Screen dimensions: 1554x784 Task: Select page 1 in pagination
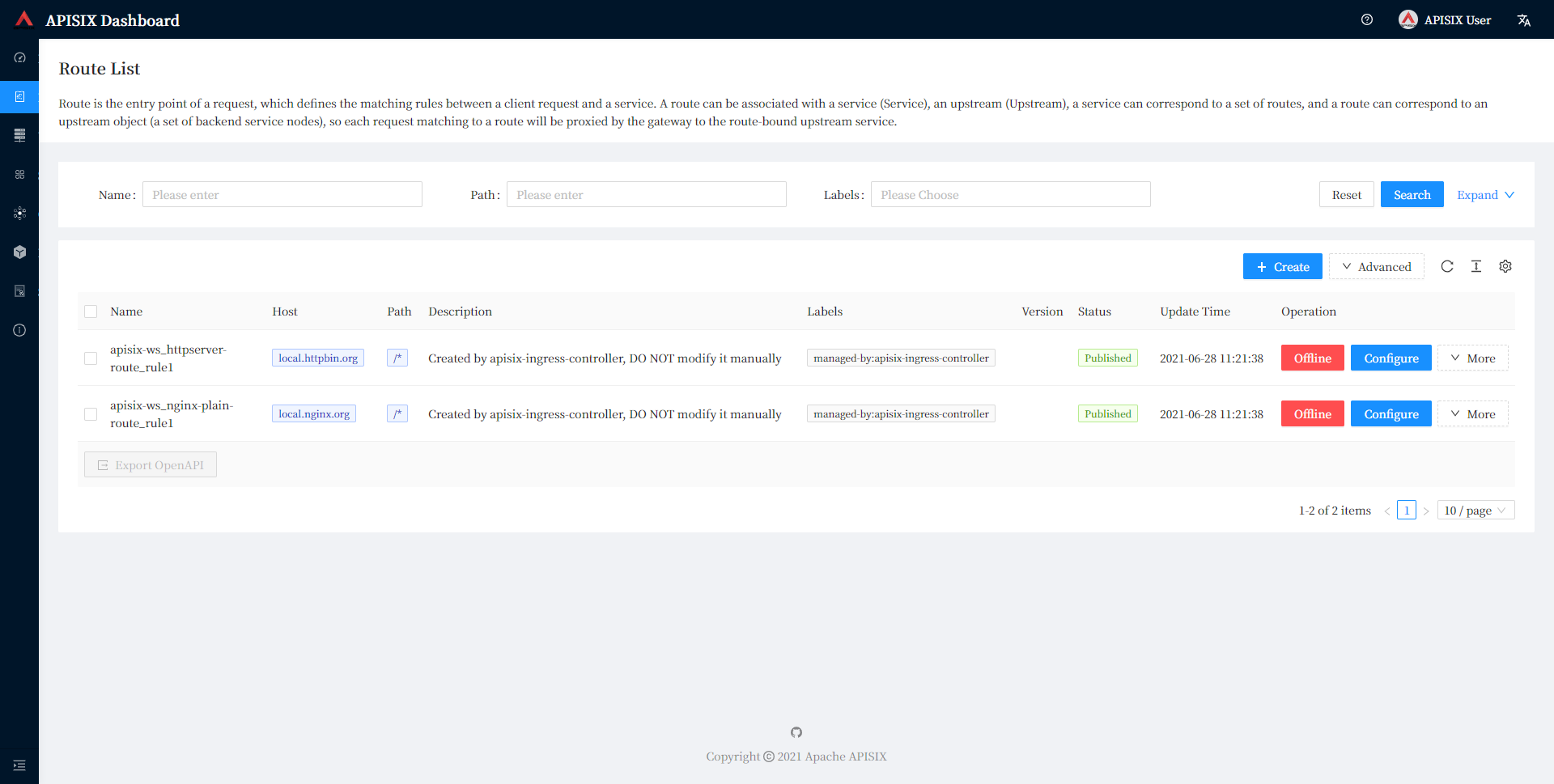1407,511
